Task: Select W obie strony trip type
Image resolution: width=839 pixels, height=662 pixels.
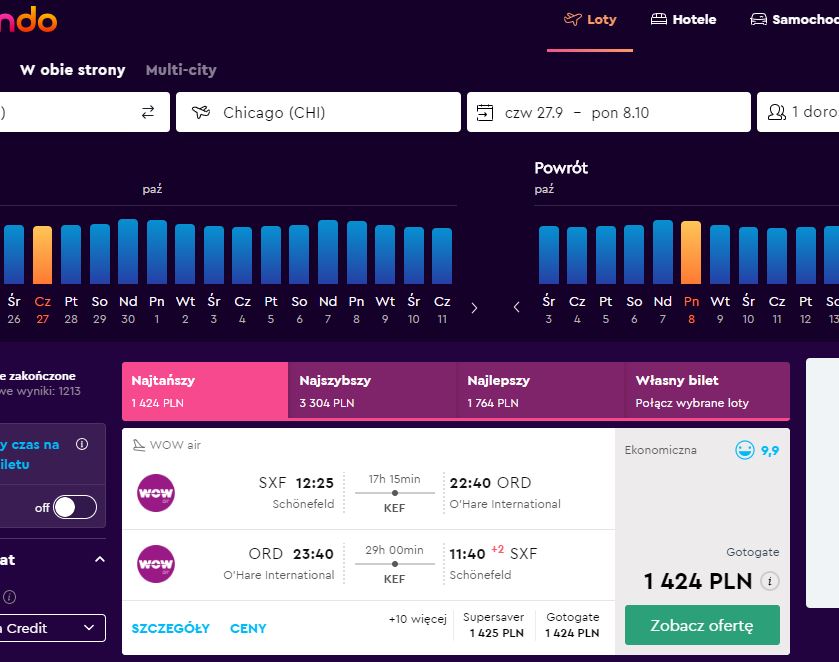Action: (73, 70)
